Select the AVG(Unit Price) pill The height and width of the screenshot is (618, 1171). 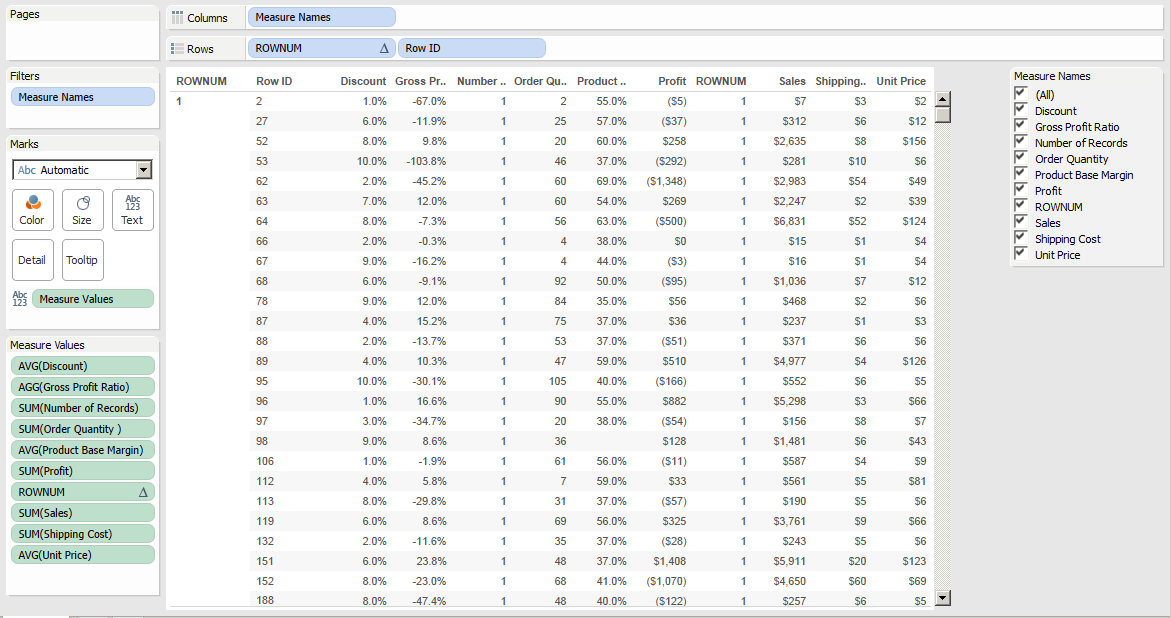(x=83, y=555)
